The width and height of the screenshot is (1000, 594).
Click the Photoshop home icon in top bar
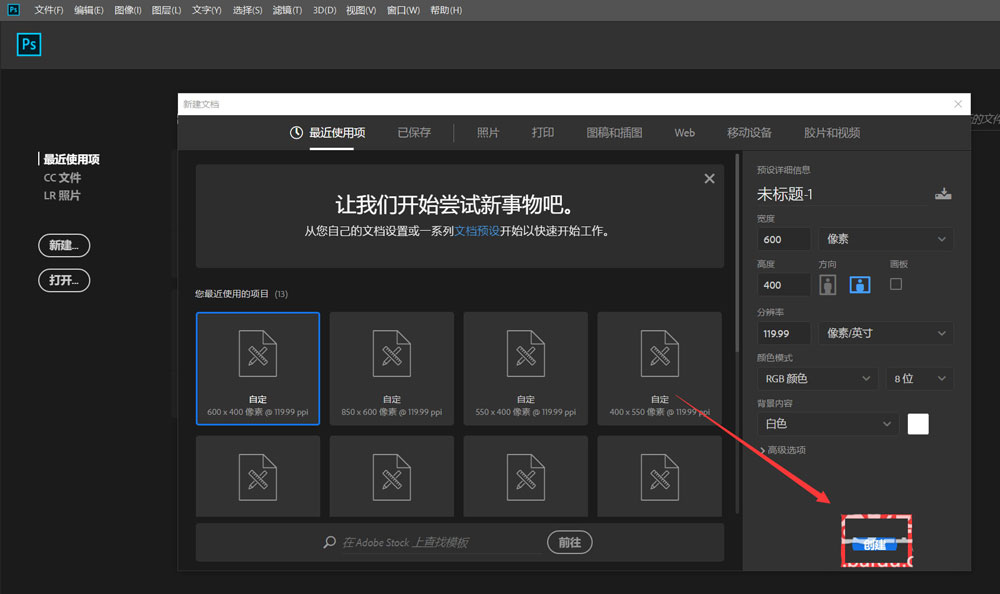point(28,44)
